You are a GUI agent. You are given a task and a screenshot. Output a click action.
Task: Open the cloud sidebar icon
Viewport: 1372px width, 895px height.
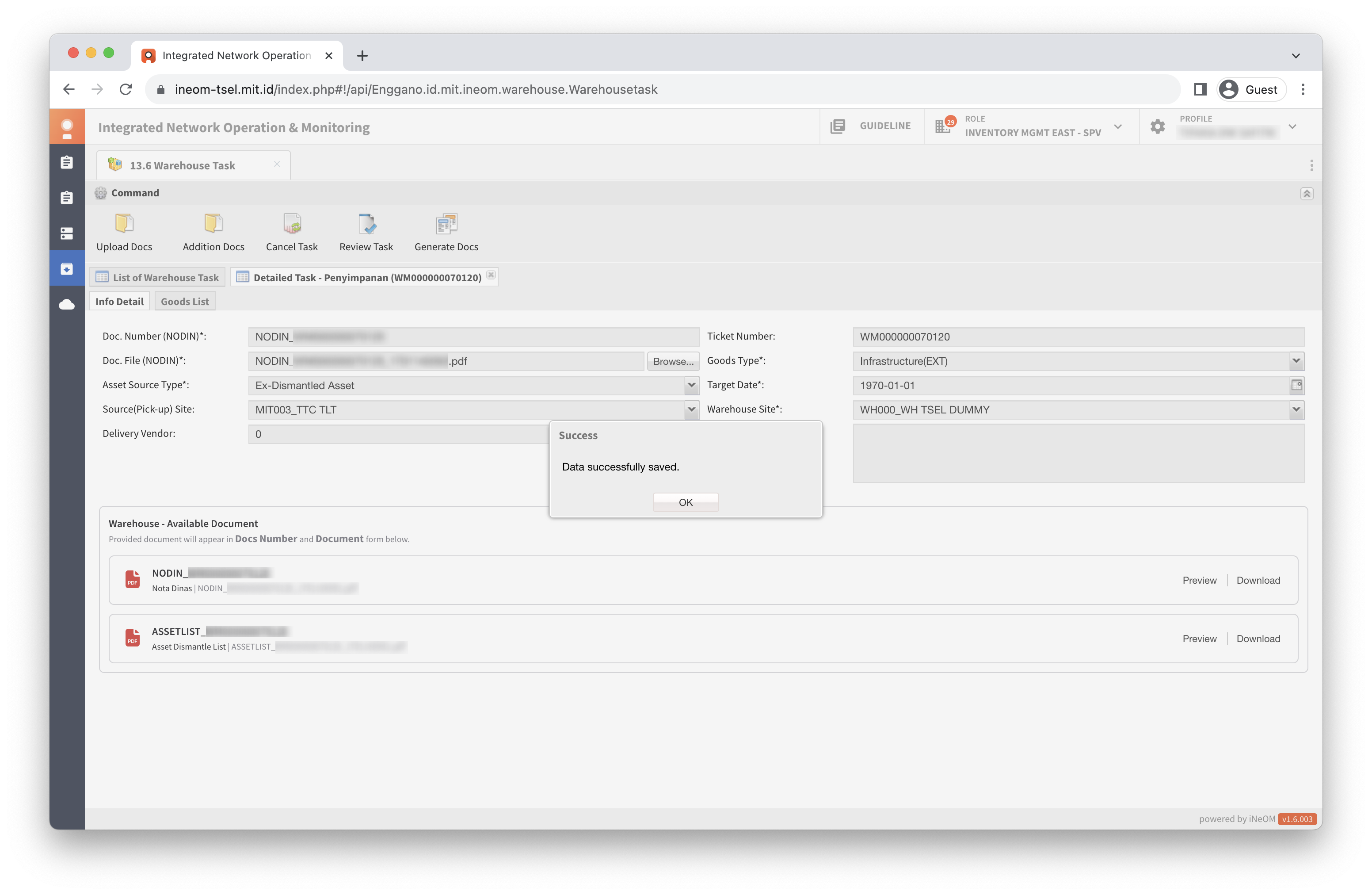(x=67, y=305)
